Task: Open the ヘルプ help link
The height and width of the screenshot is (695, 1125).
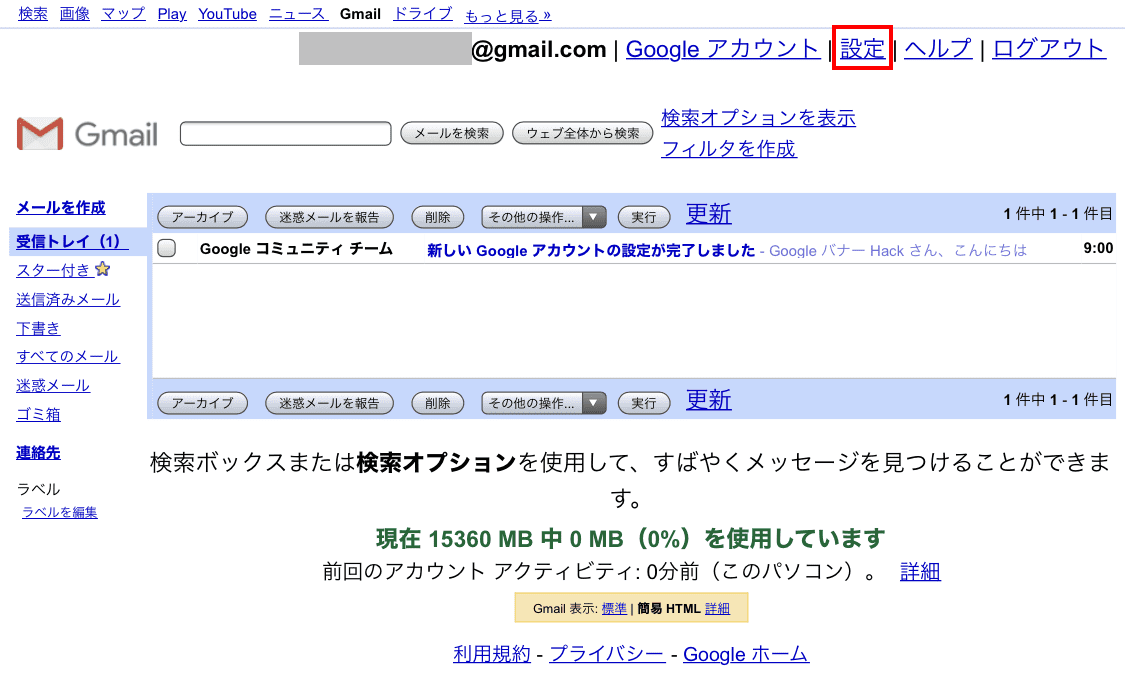Action: 938,49
